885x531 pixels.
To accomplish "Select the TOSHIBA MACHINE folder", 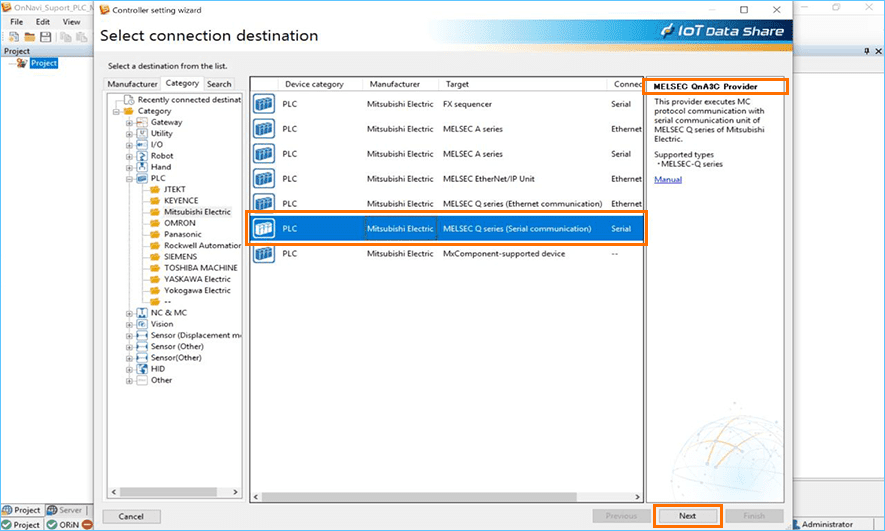I will tap(200, 268).
